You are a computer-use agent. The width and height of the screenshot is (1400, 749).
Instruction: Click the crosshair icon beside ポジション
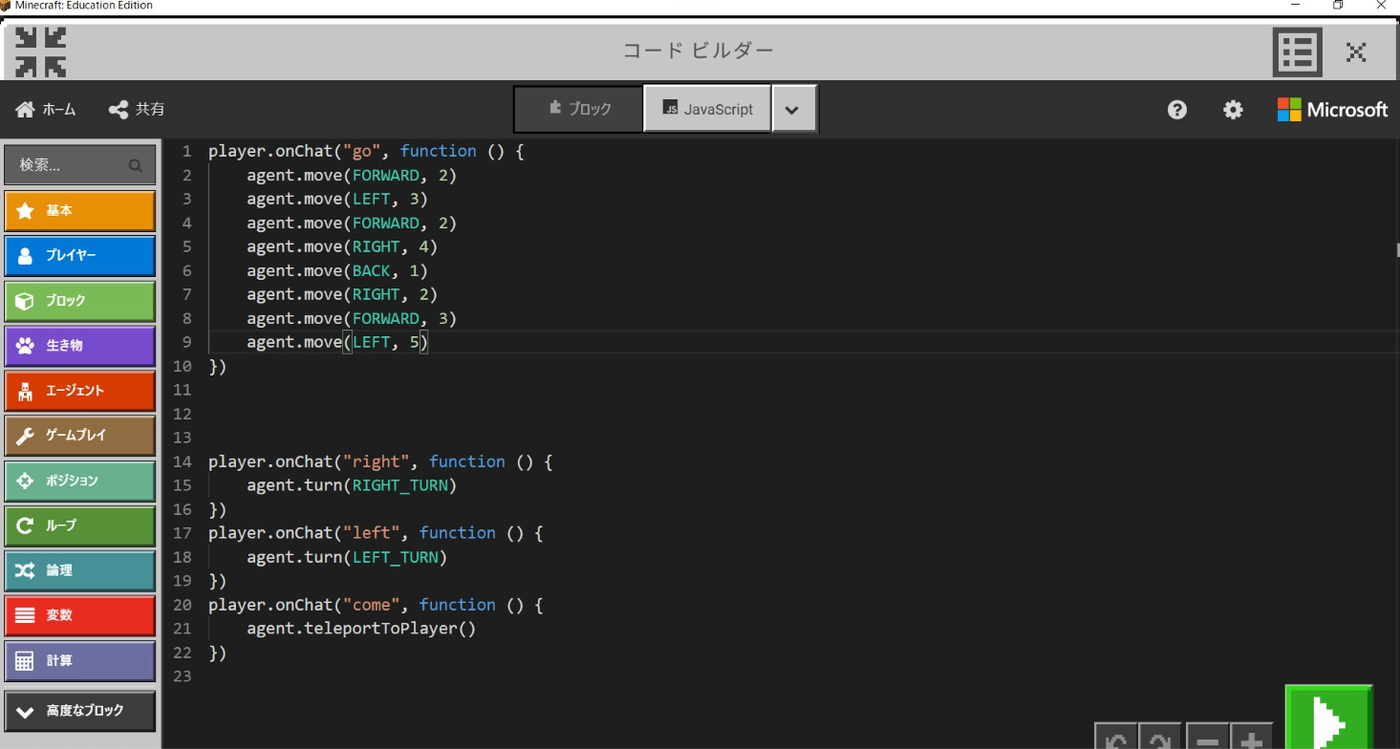25,481
